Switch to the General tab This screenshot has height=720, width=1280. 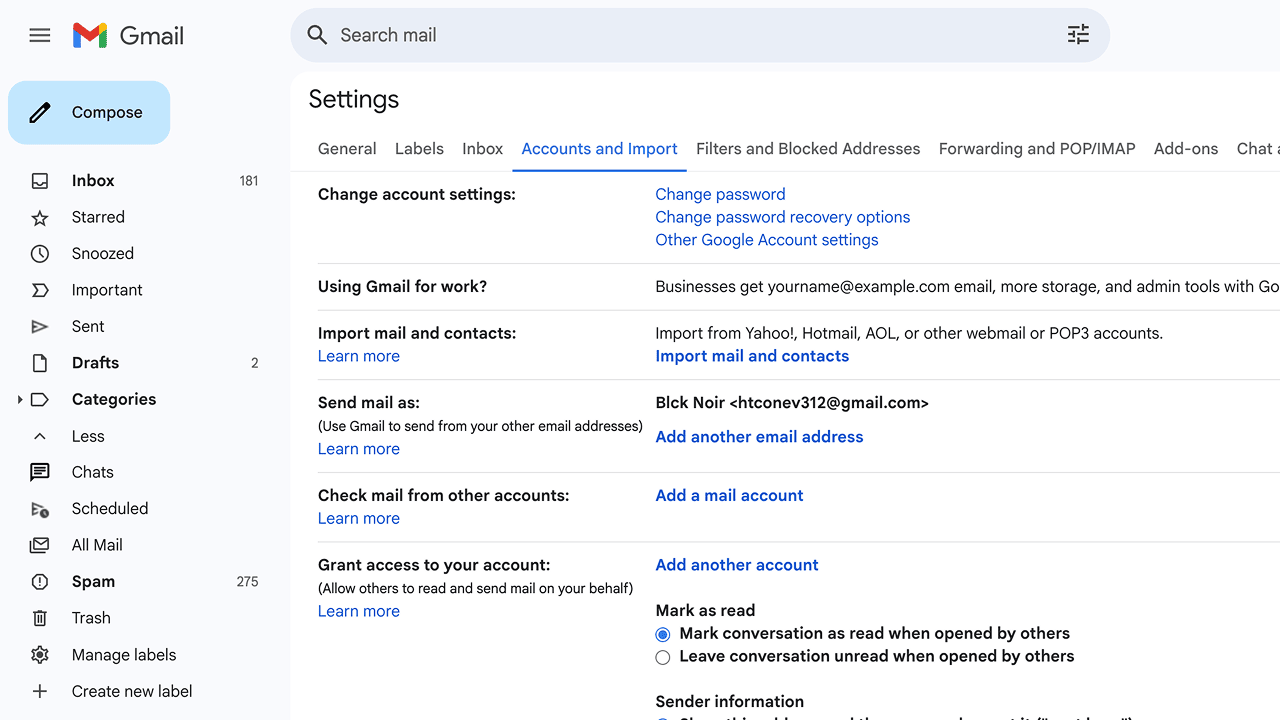[x=347, y=149]
